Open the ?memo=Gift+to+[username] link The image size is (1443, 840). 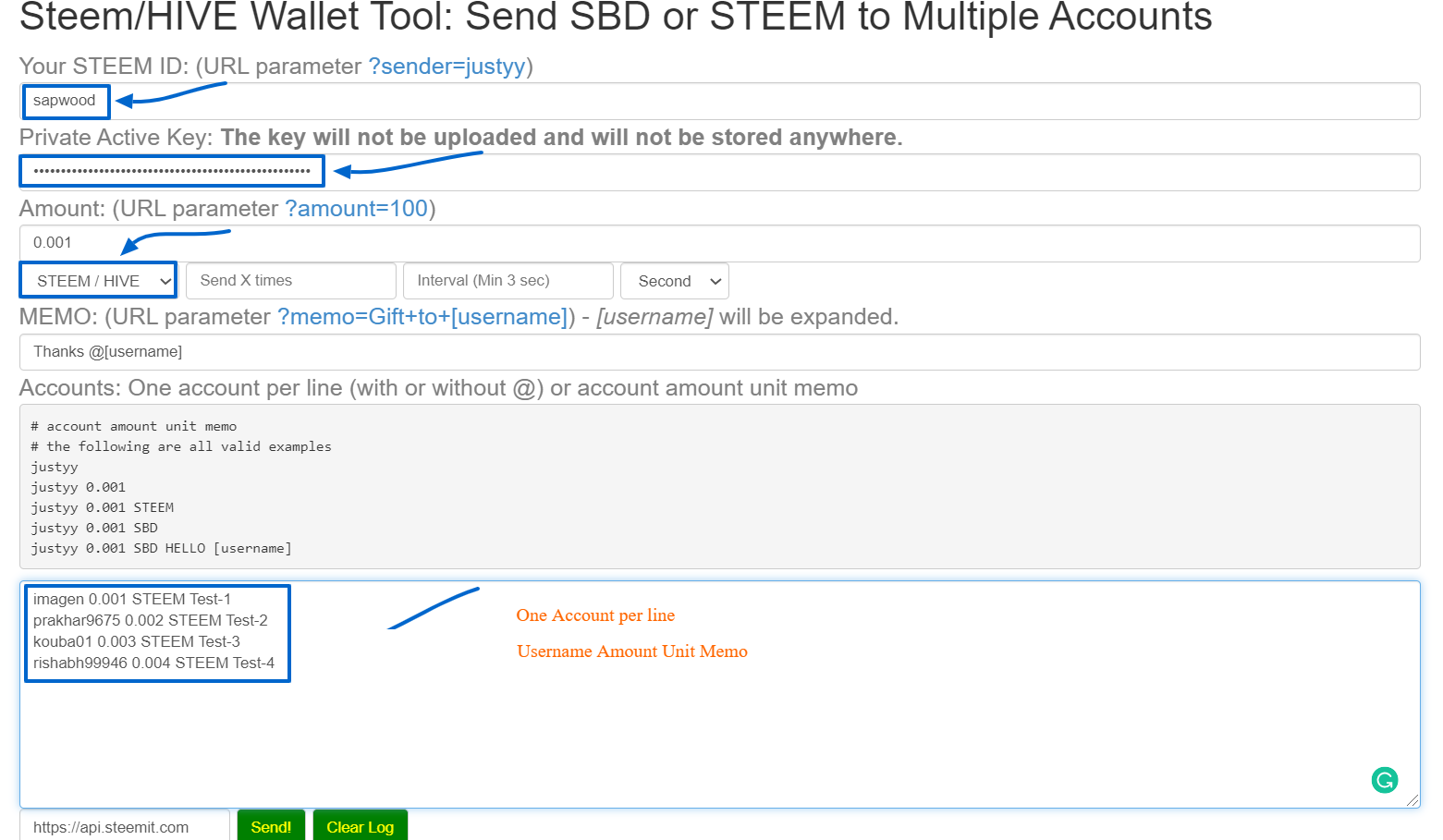[x=422, y=317]
